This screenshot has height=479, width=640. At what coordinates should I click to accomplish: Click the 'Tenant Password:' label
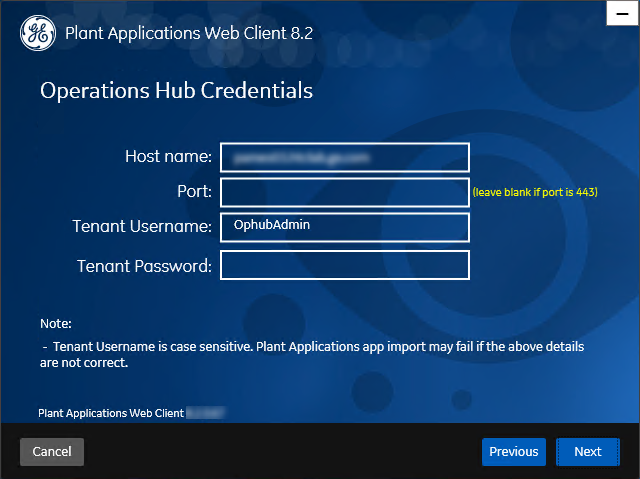[x=144, y=266]
